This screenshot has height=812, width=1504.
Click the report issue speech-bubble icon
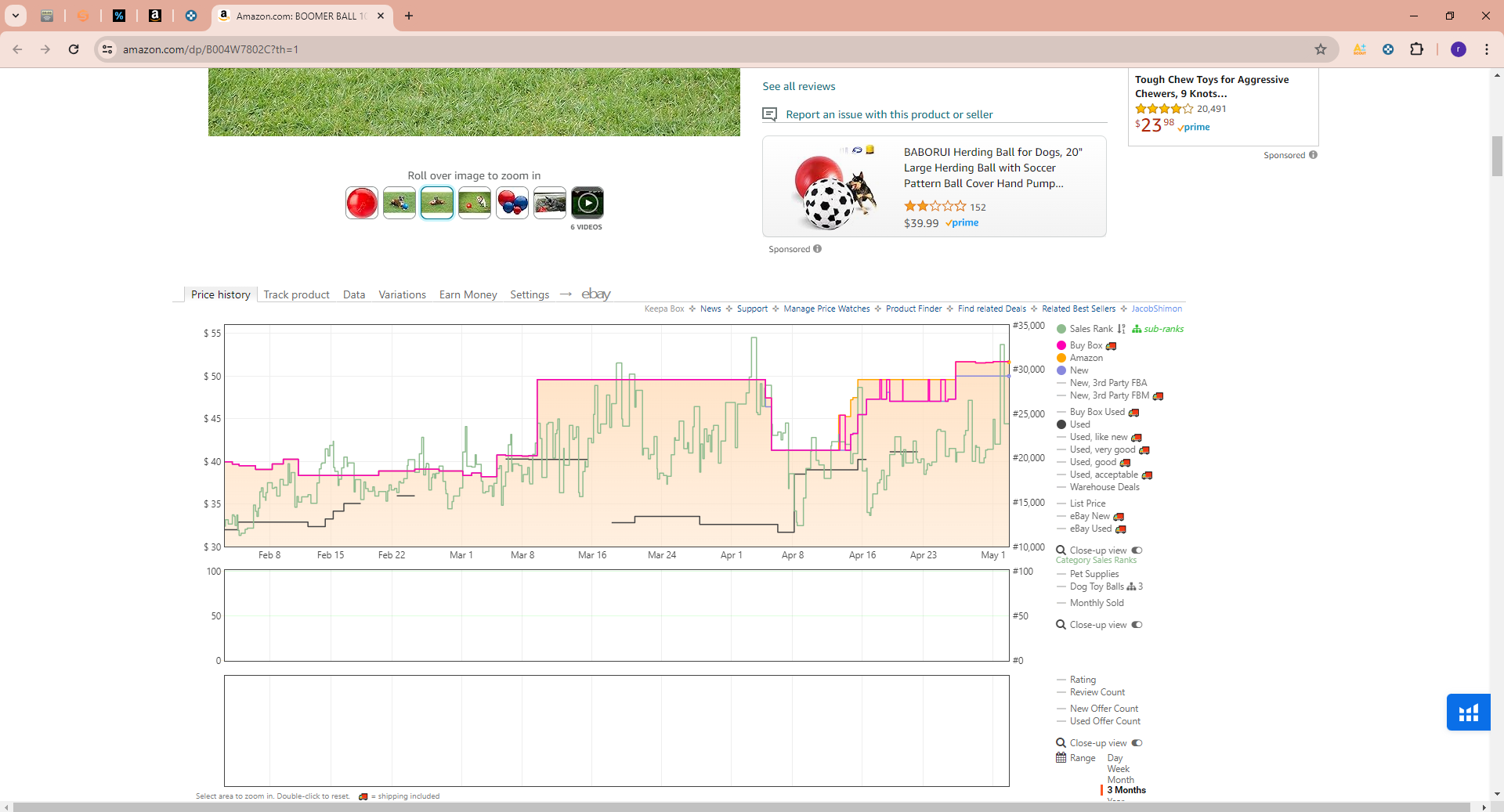pos(770,114)
